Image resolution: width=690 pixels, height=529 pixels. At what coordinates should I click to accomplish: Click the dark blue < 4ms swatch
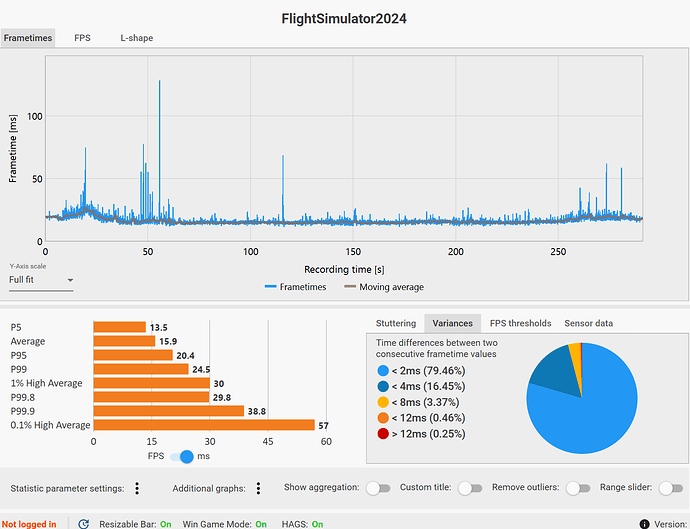[x=383, y=386]
